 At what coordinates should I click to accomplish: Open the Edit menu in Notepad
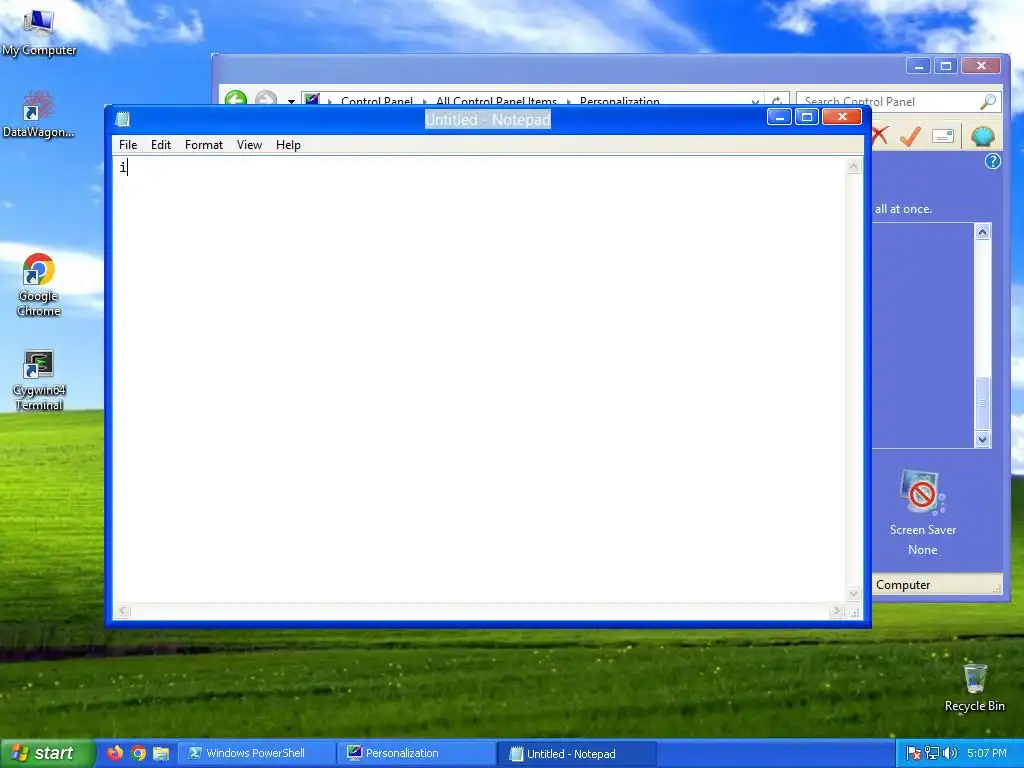(161, 145)
